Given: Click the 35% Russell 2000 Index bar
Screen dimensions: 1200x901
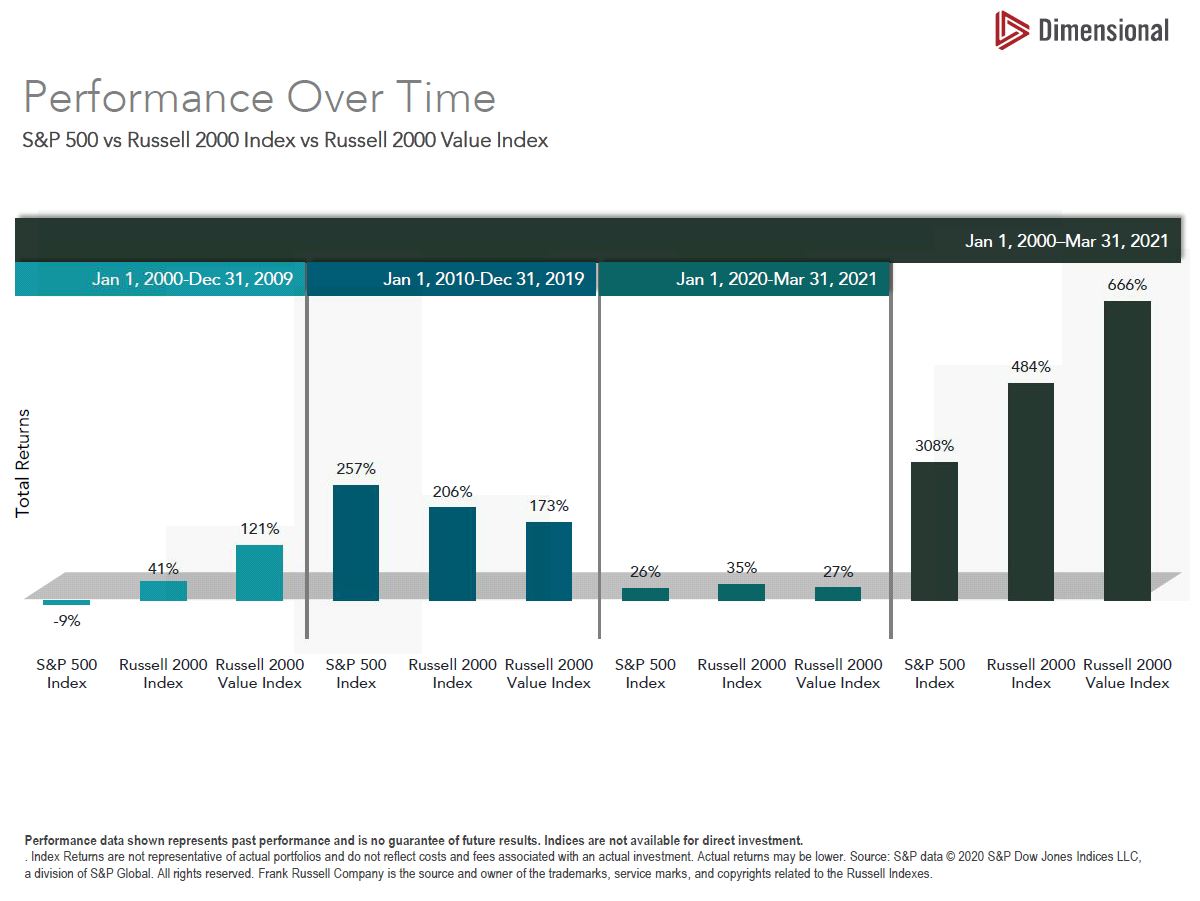Looking at the screenshot, I should click(x=742, y=592).
